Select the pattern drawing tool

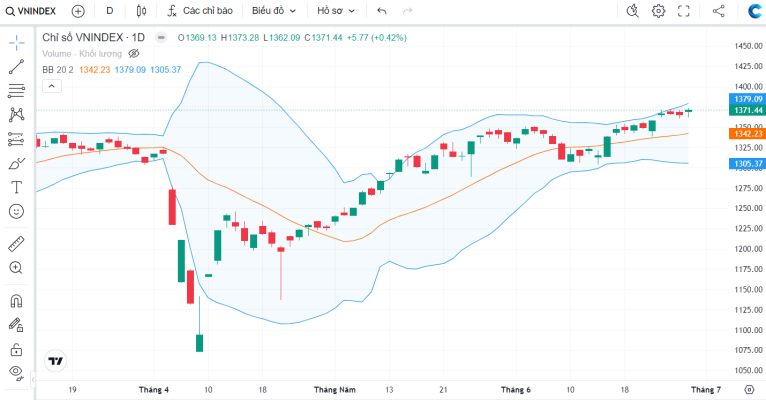(x=16, y=115)
